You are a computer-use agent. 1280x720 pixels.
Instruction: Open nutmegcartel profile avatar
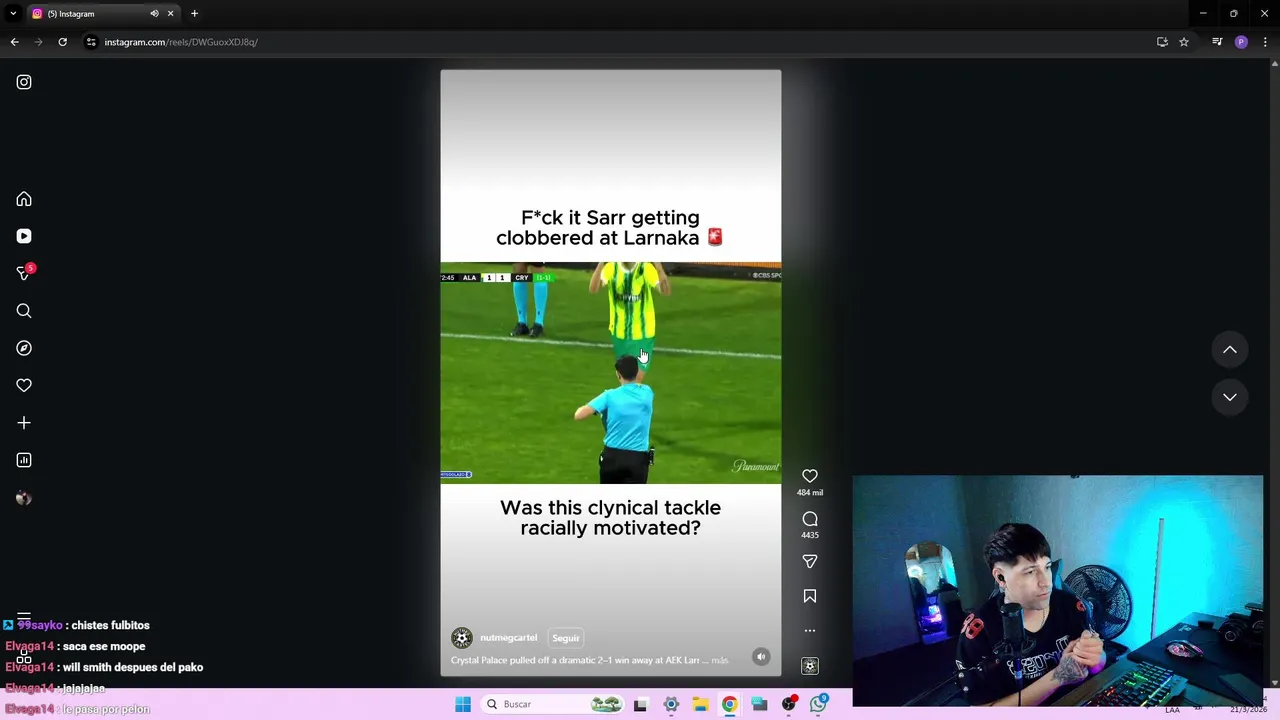click(x=462, y=638)
